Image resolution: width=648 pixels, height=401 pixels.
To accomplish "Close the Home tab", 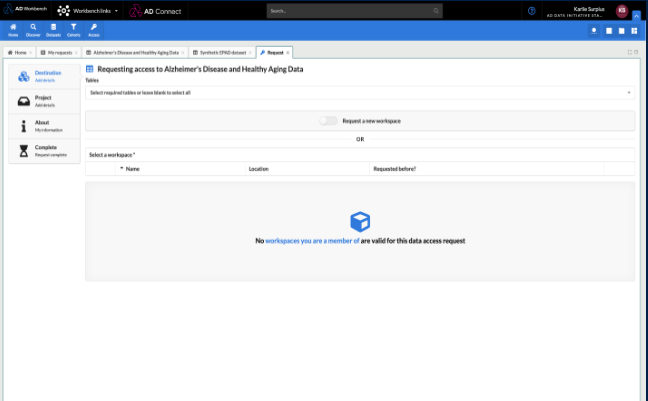I will [31, 53].
